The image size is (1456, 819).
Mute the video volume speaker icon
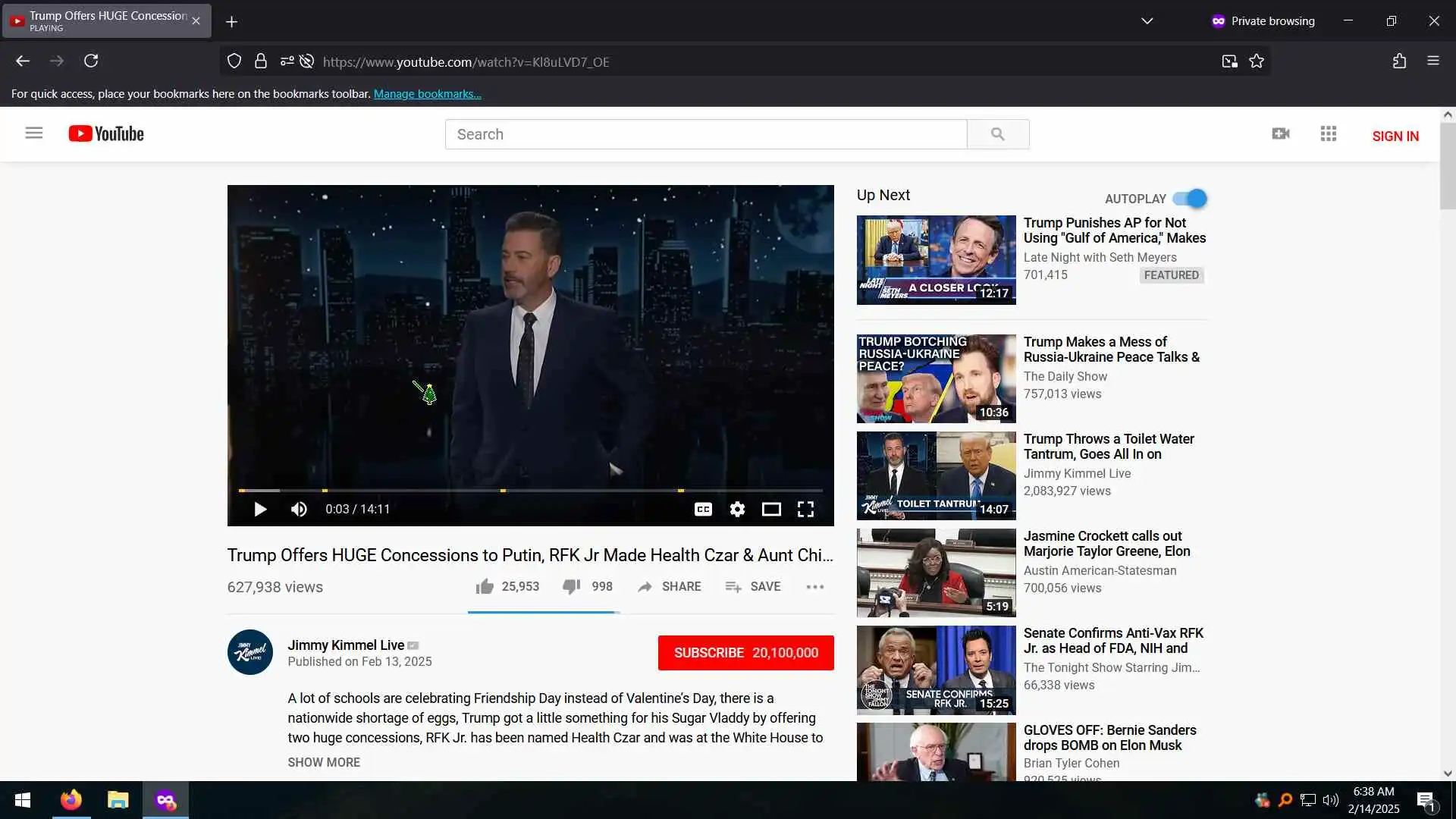(x=299, y=509)
